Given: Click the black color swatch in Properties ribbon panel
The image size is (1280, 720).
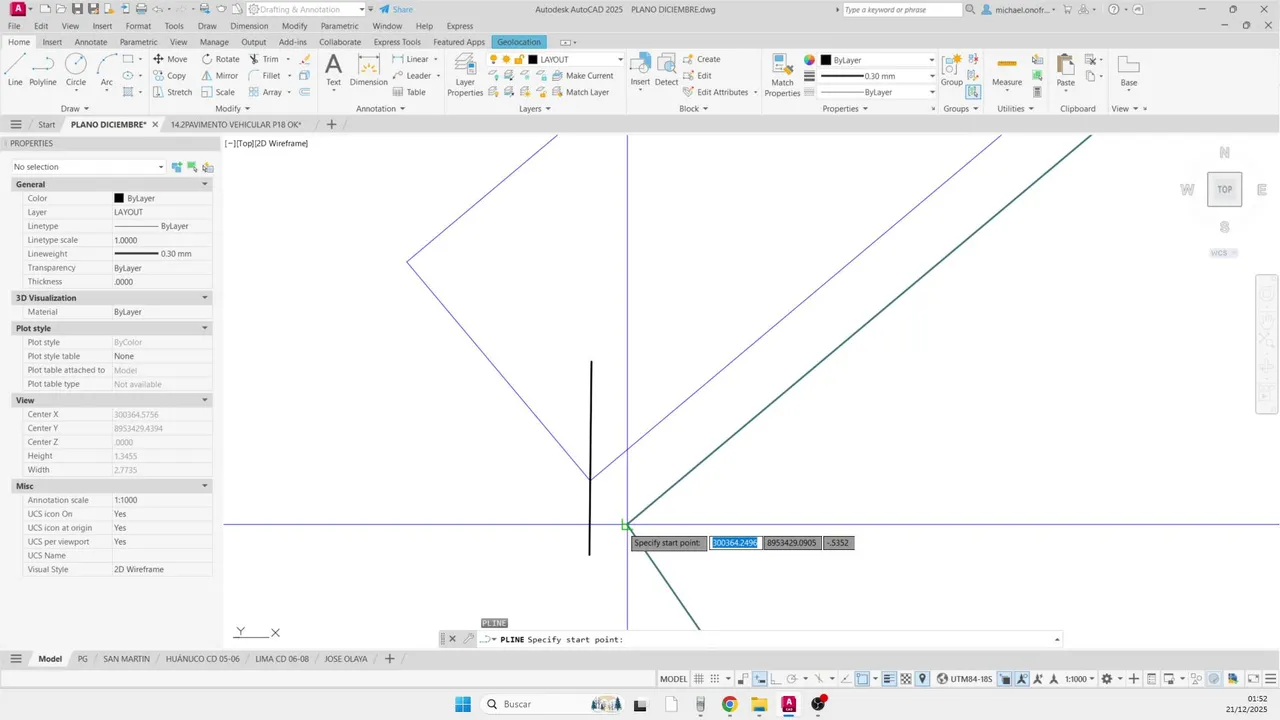Looking at the screenshot, I should (826, 60).
